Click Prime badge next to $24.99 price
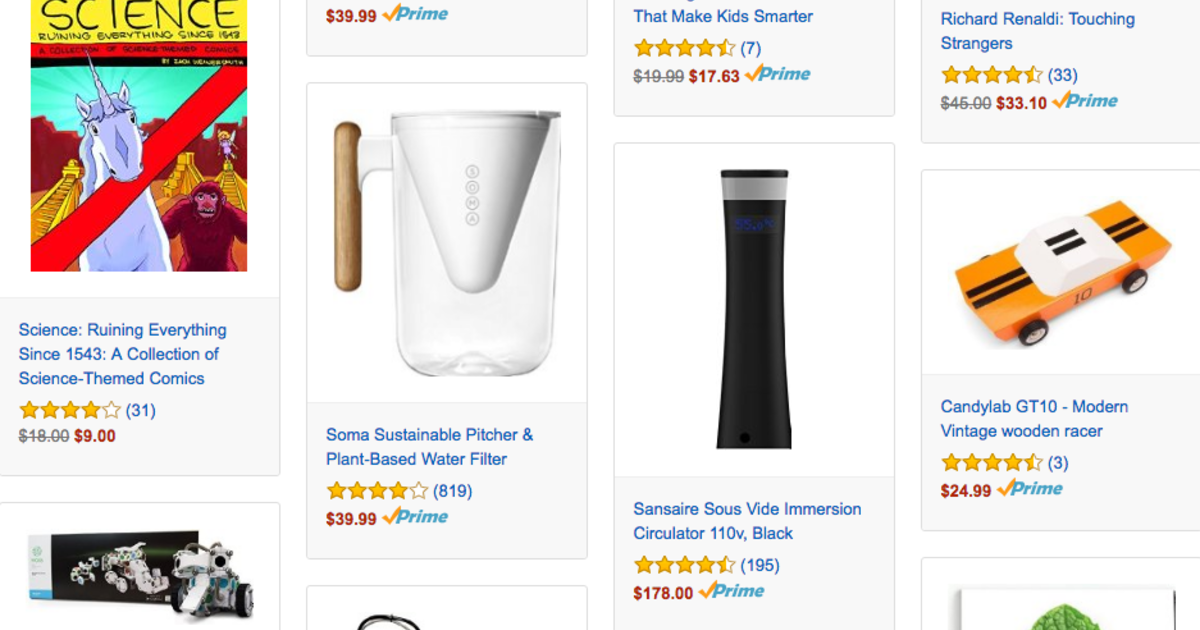1200x630 pixels. click(1030, 489)
